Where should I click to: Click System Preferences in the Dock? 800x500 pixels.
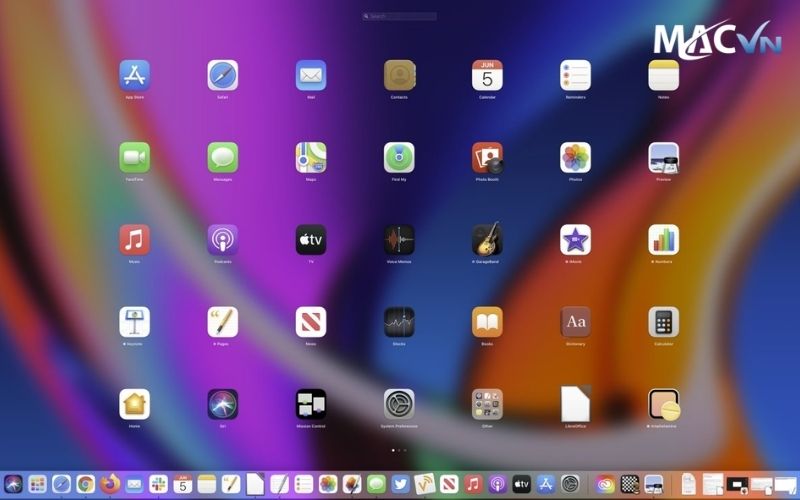[570, 484]
